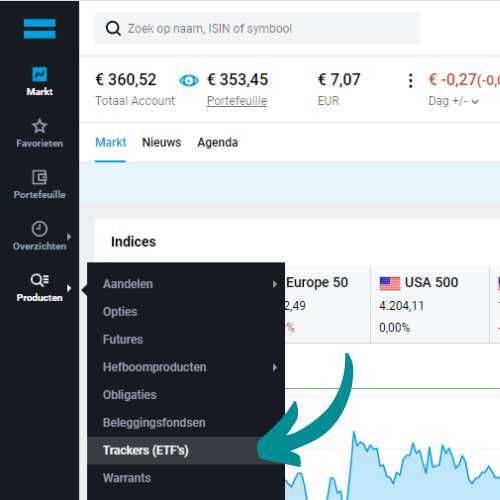This screenshot has height=500, width=500.
Task: Open the blue hamburger menu
Action: [x=39, y=29]
